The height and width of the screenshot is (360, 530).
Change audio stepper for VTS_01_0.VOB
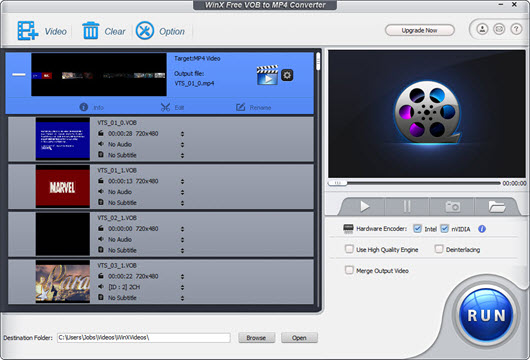tap(182, 145)
